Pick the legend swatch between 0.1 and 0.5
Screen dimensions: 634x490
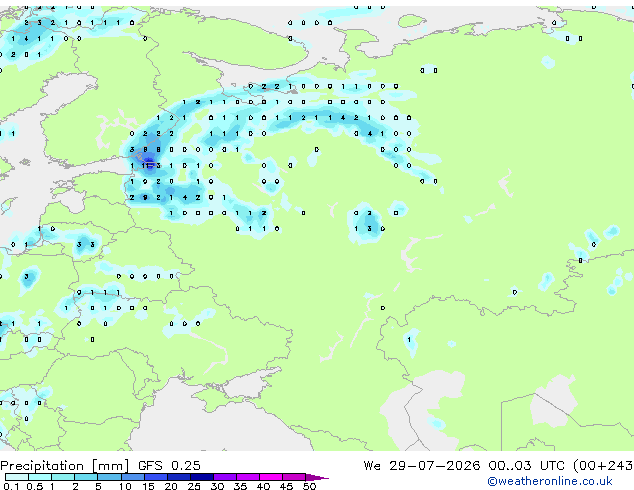pyautogui.click(x=17, y=477)
